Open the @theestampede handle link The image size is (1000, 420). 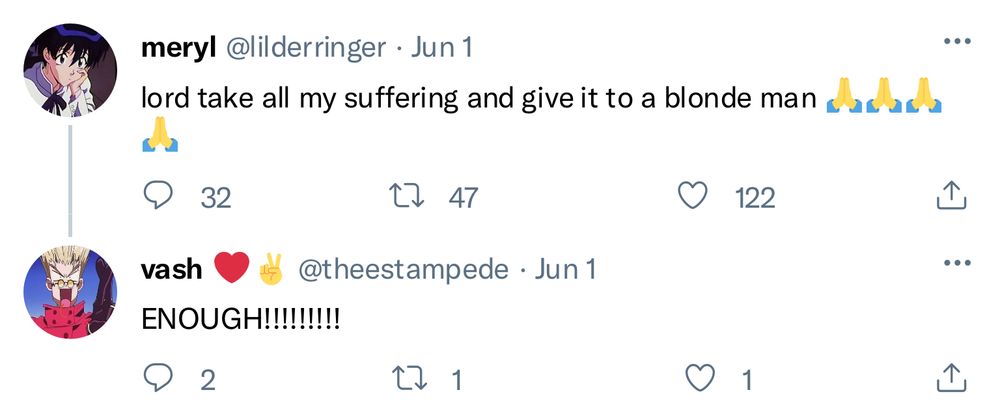click(403, 269)
